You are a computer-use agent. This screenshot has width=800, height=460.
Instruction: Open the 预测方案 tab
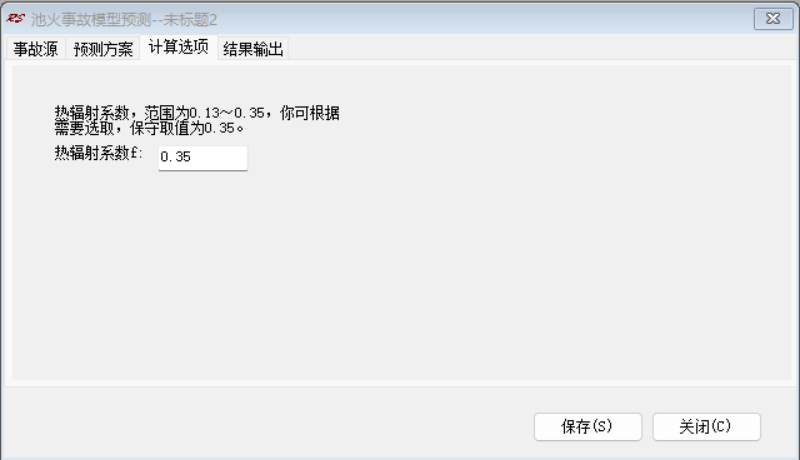[103, 49]
